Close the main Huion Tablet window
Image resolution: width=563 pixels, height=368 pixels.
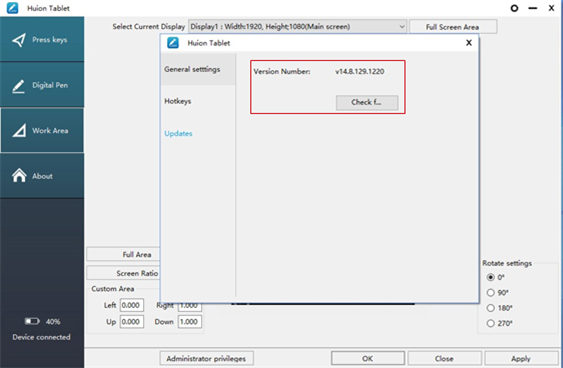pos(552,8)
